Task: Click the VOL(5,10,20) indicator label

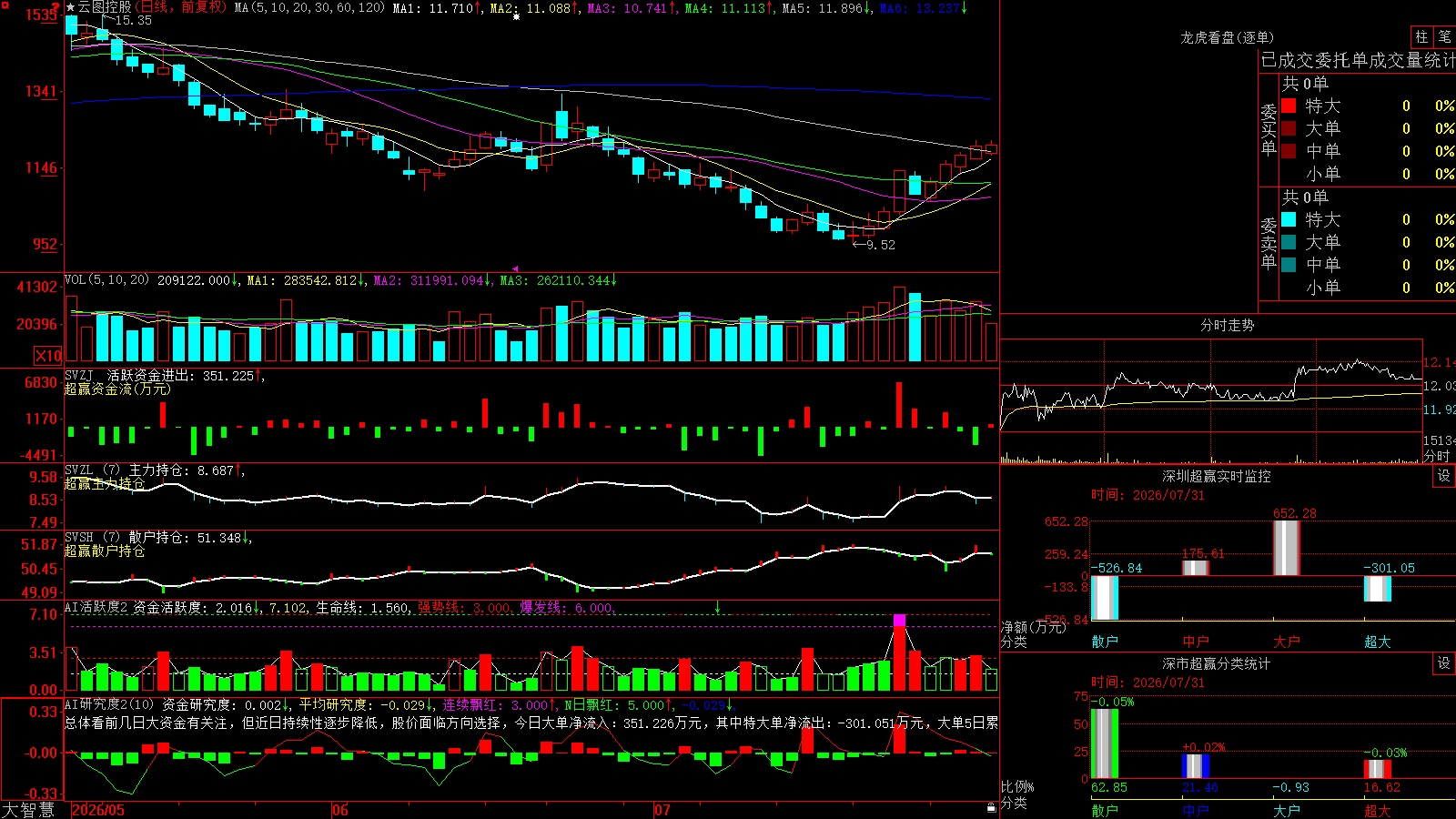Action: (x=107, y=280)
